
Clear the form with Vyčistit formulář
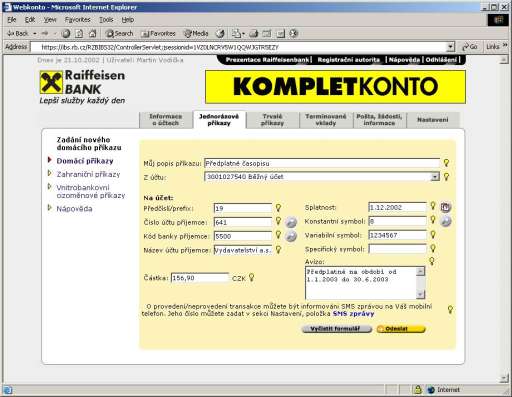point(336,329)
